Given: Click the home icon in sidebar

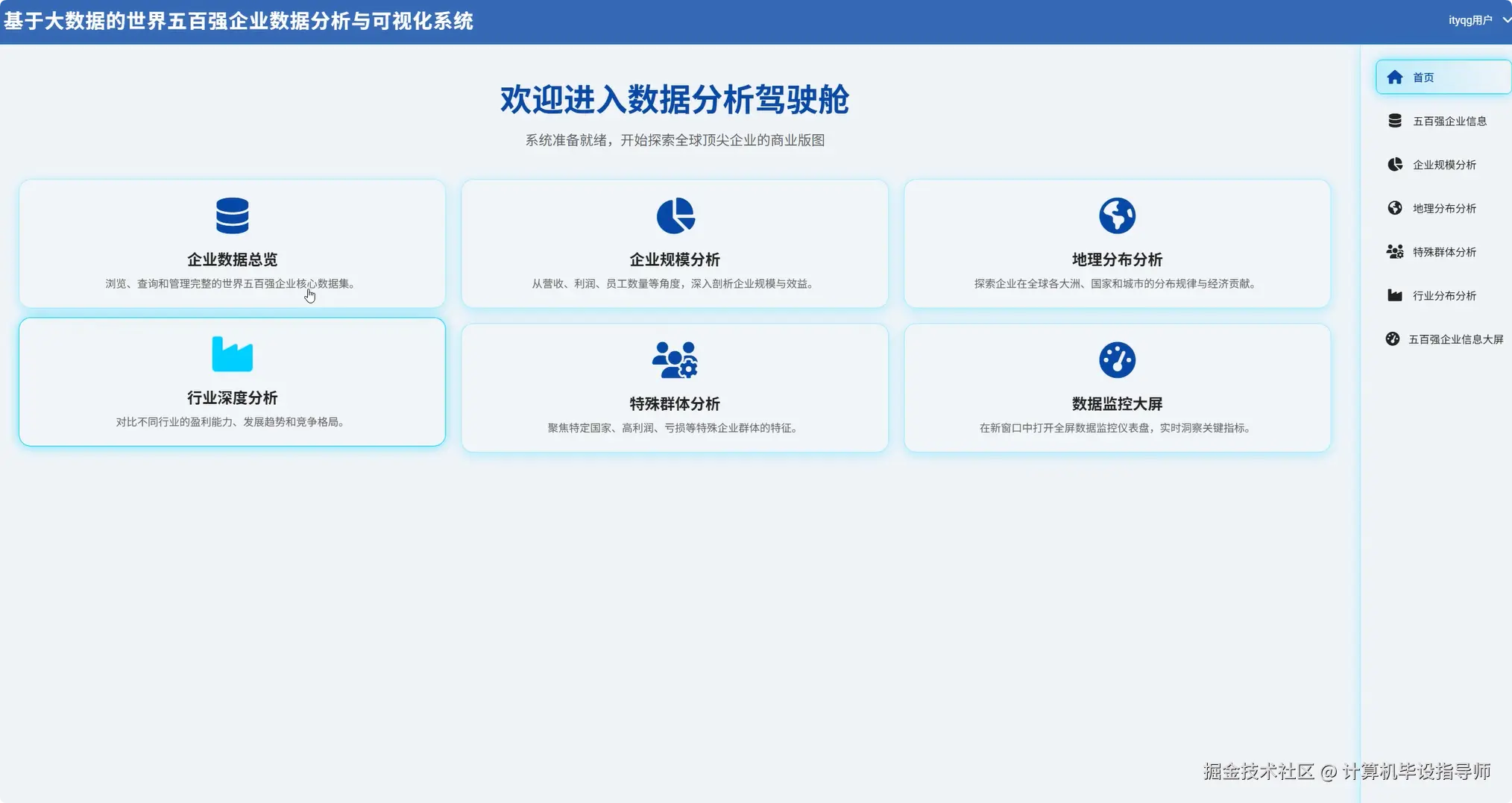Looking at the screenshot, I should 1394,77.
